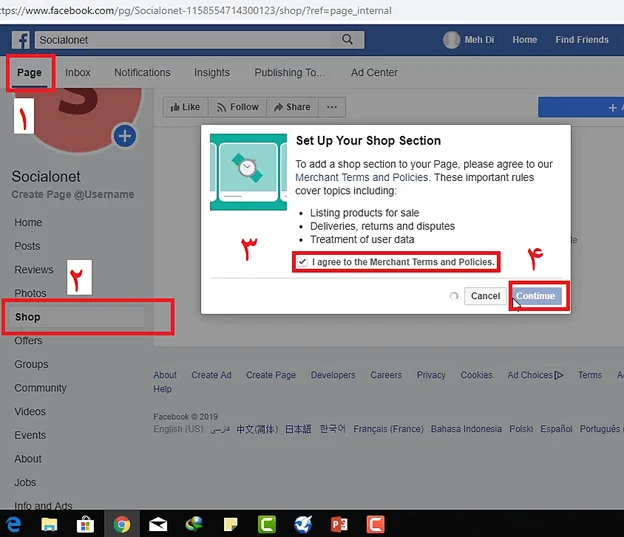Open PowerPoint from the taskbar
Image resolution: width=624 pixels, height=537 pixels.
[x=338, y=523]
